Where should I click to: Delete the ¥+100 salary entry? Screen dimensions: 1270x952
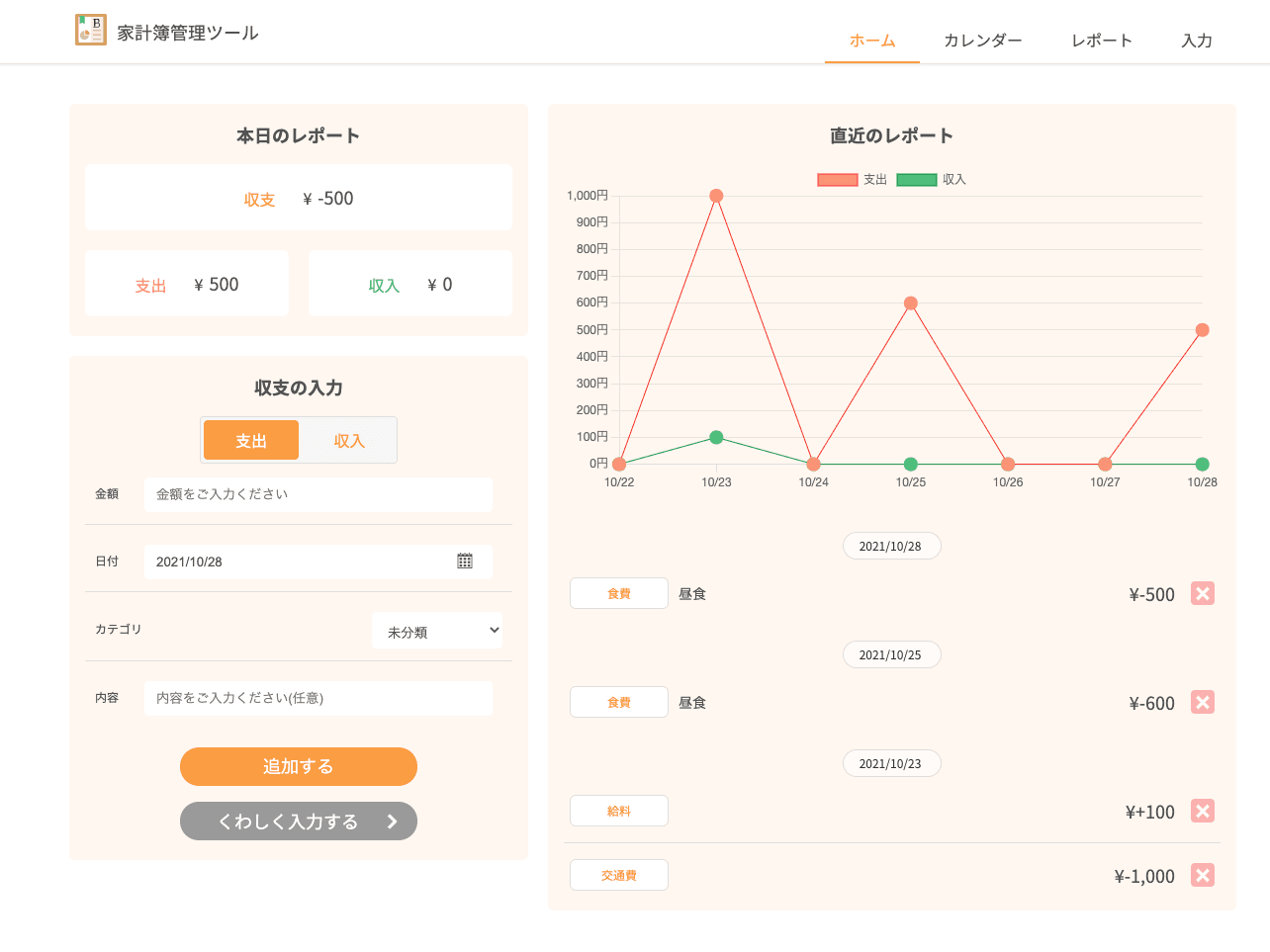click(x=1202, y=811)
